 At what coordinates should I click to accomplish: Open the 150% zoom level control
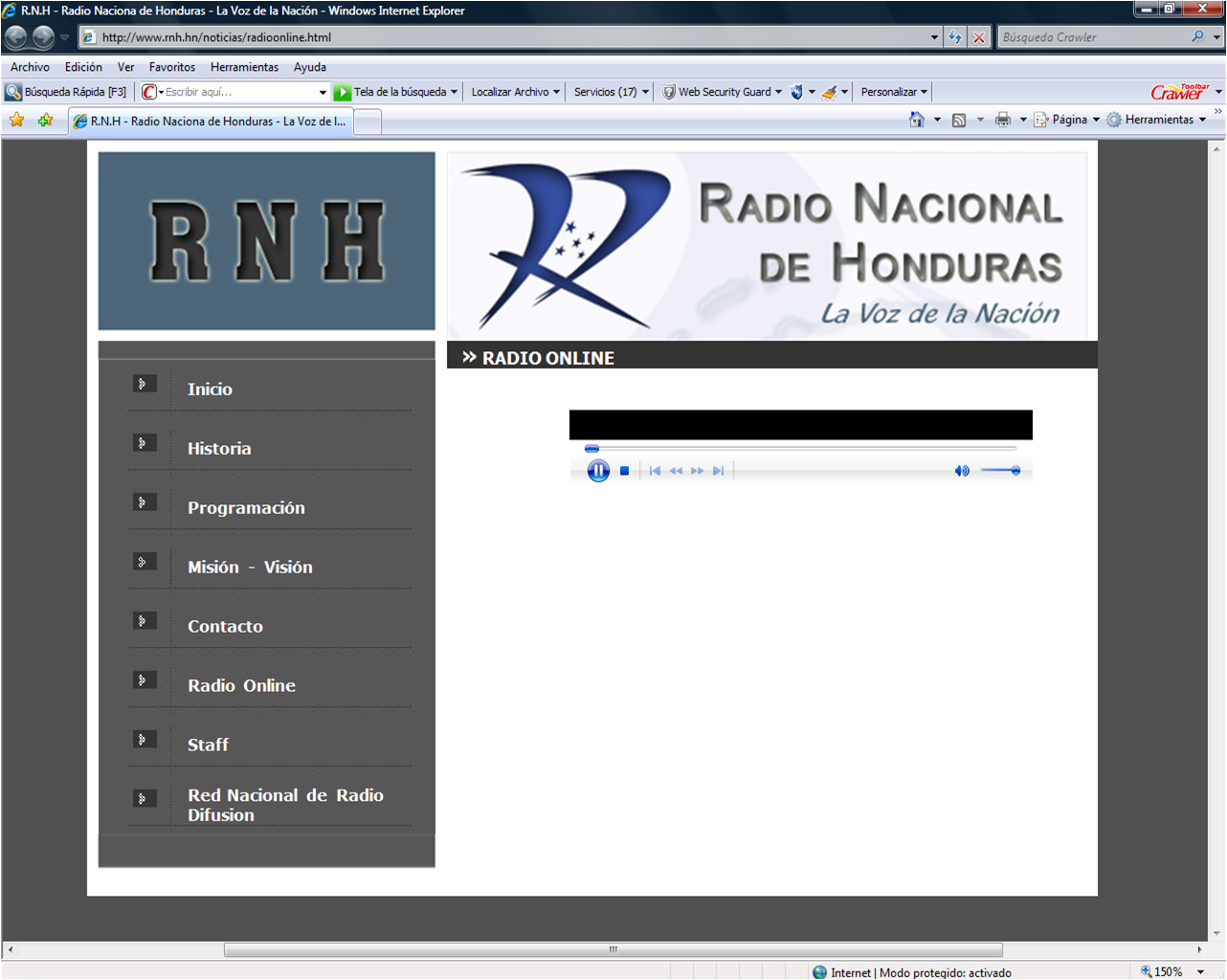1171,971
